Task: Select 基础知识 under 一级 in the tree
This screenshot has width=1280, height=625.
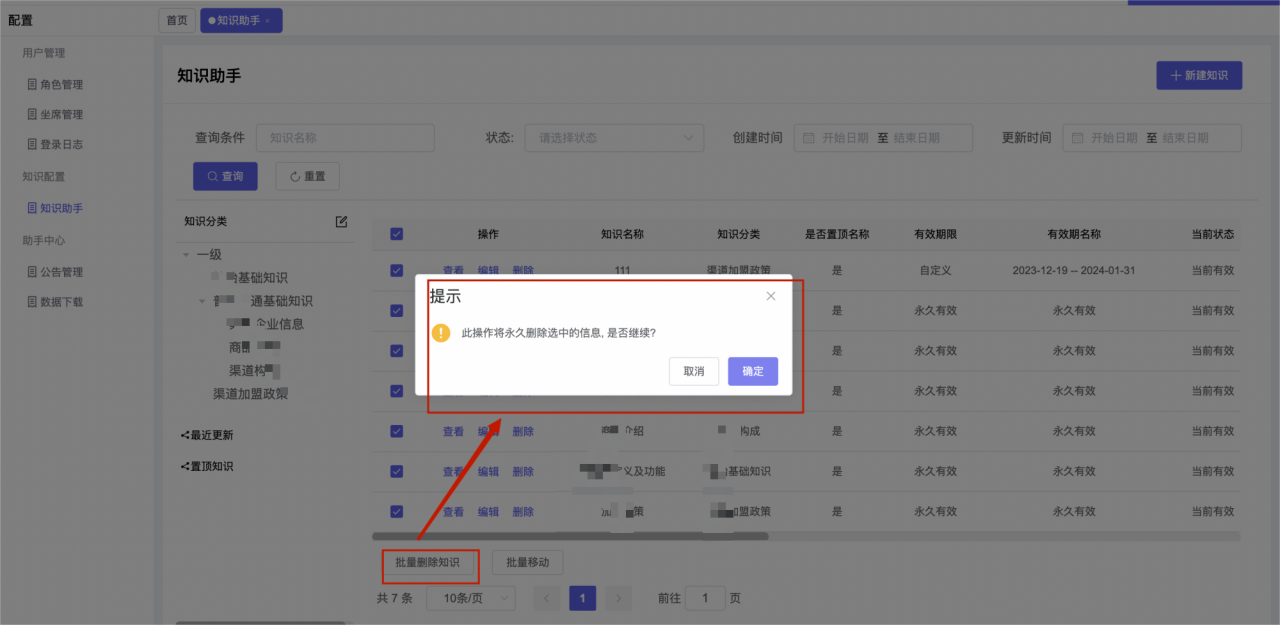Action: (250, 278)
